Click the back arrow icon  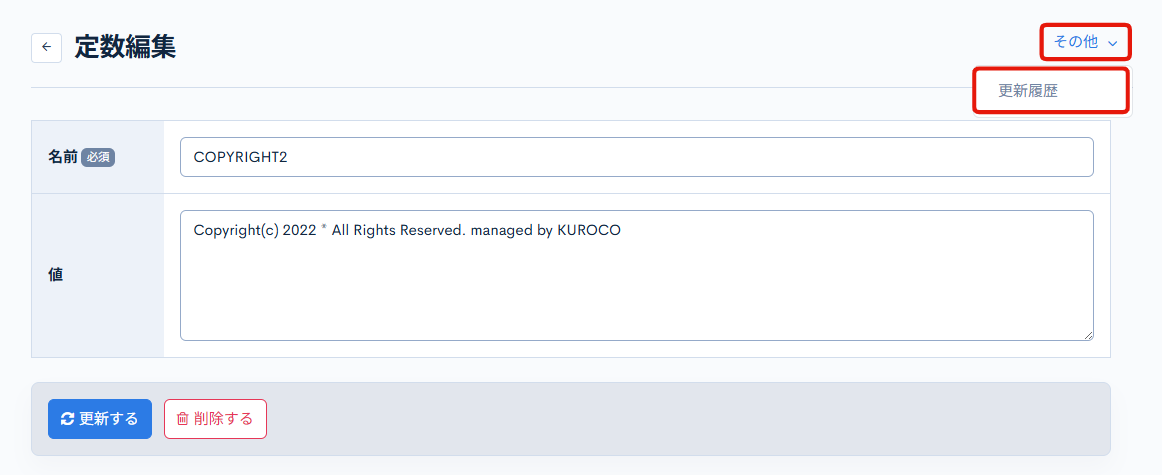coord(47,47)
